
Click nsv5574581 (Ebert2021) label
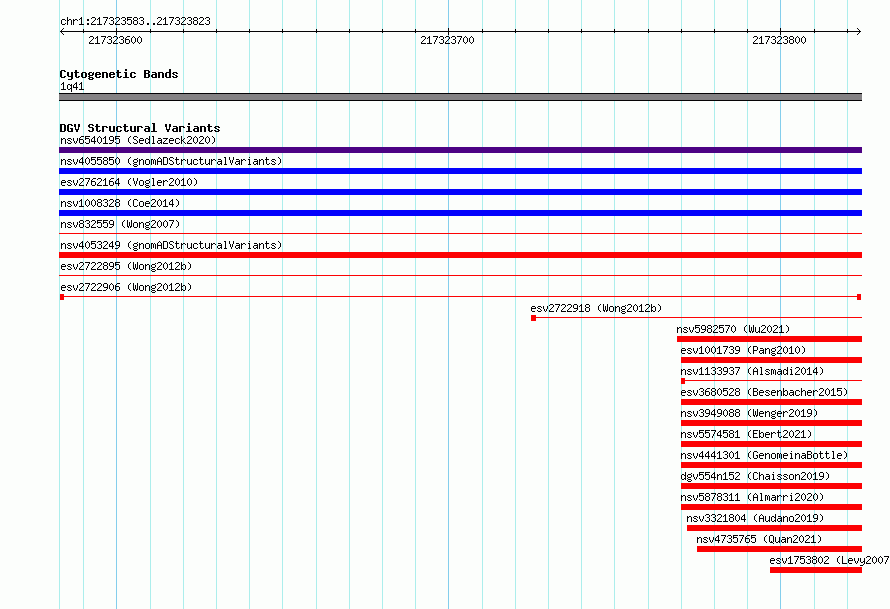click(x=746, y=434)
